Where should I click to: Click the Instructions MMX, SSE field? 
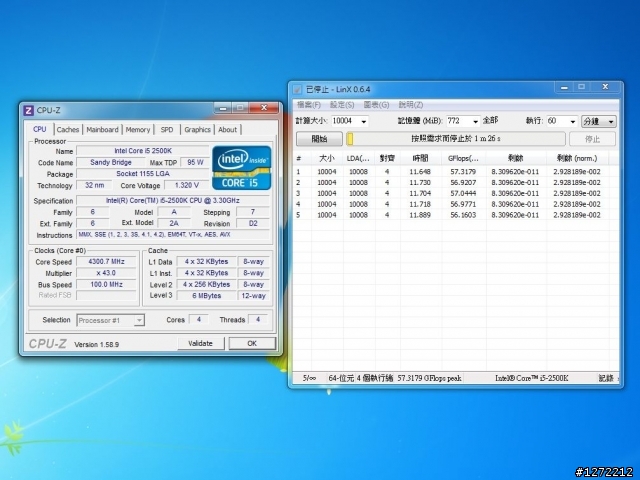(173, 235)
